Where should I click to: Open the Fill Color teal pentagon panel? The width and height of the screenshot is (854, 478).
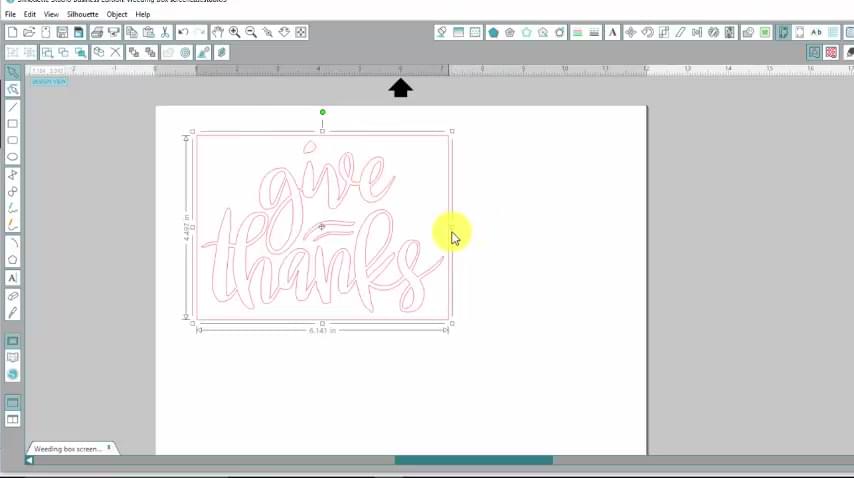coord(493,32)
